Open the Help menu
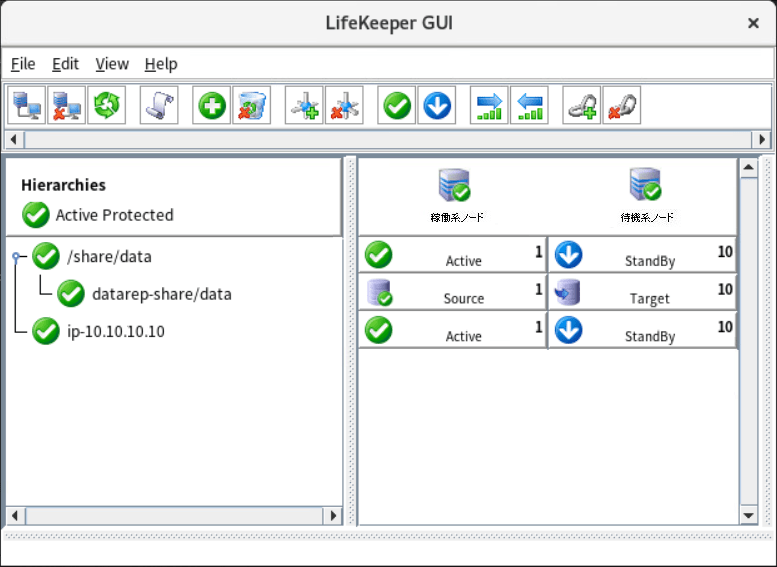Image resolution: width=777 pixels, height=567 pixels. (161, 64)
